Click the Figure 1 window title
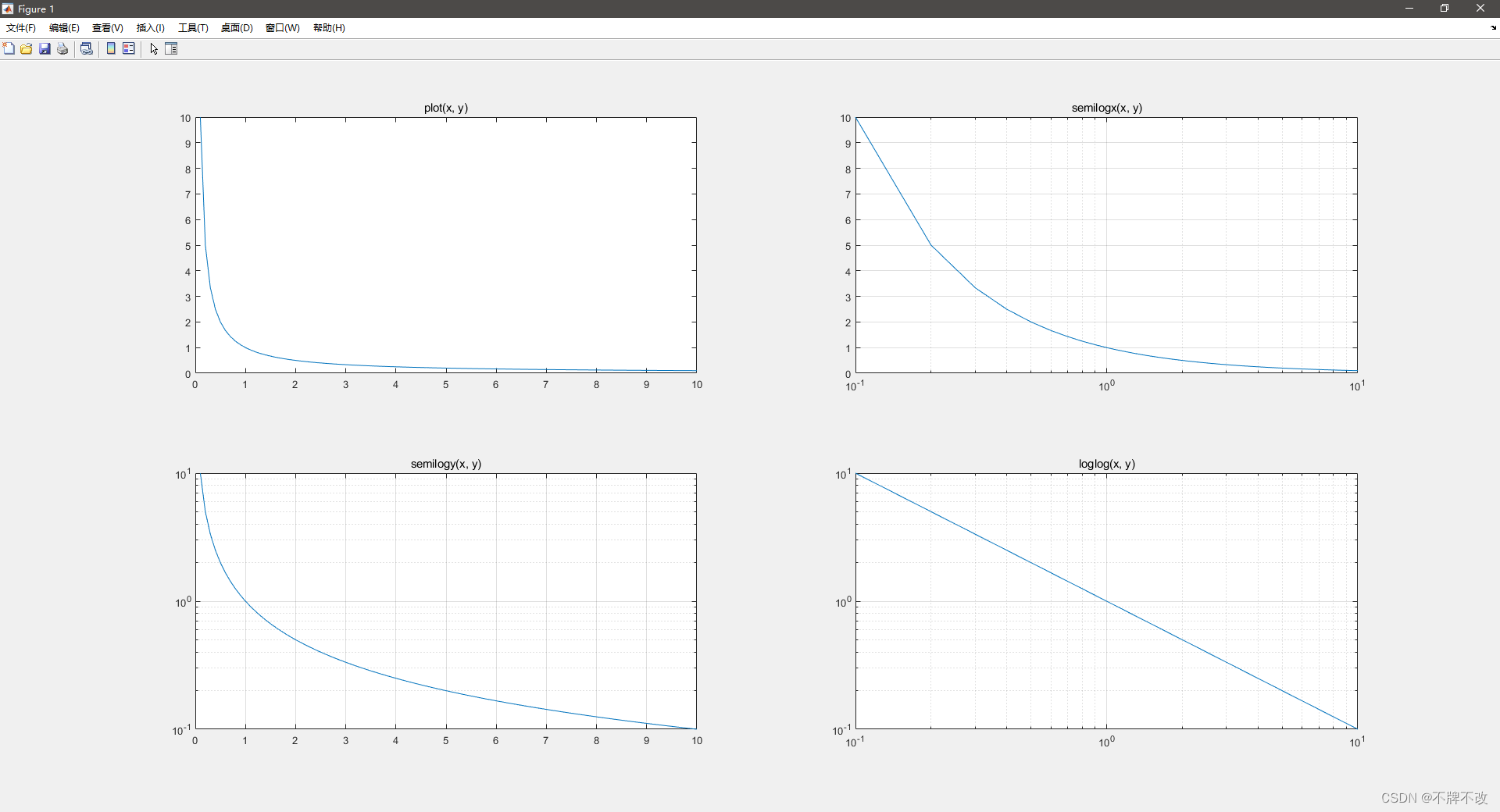The image size is (1500, 812). [36, 9]
